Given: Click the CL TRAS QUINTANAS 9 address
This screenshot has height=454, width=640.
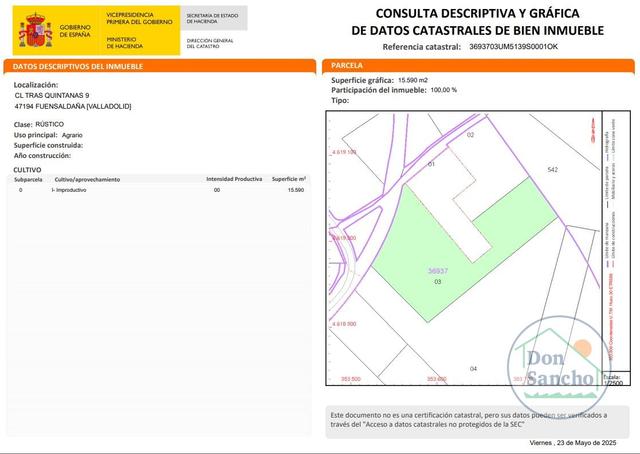Looking at the screenshot, I should tap(52, 96).
